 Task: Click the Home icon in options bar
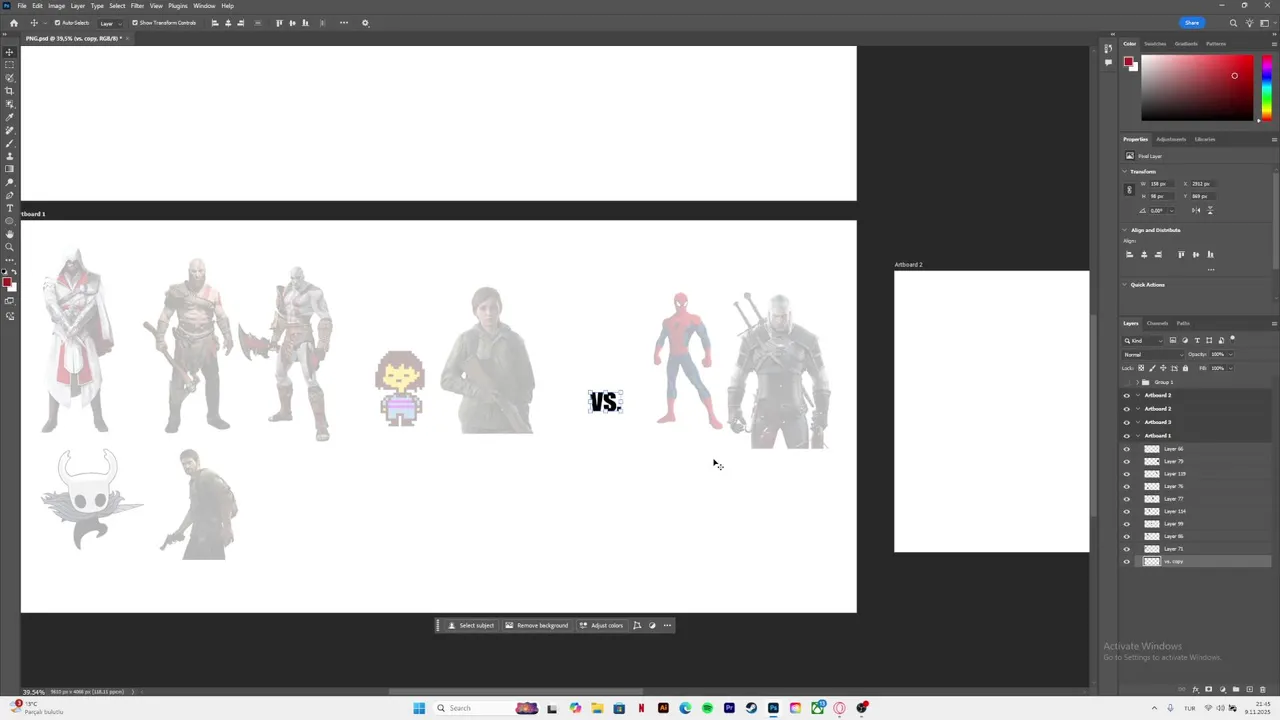(x=13, y=23)
